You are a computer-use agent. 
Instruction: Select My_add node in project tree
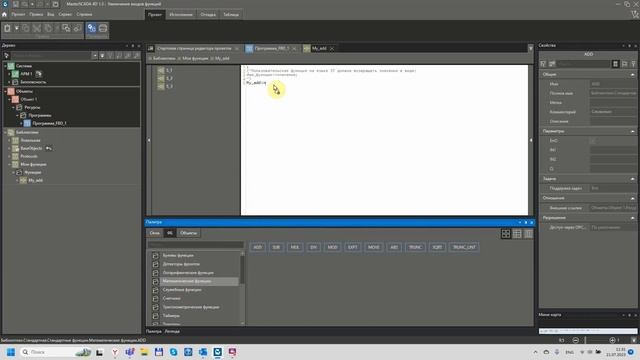36,180
